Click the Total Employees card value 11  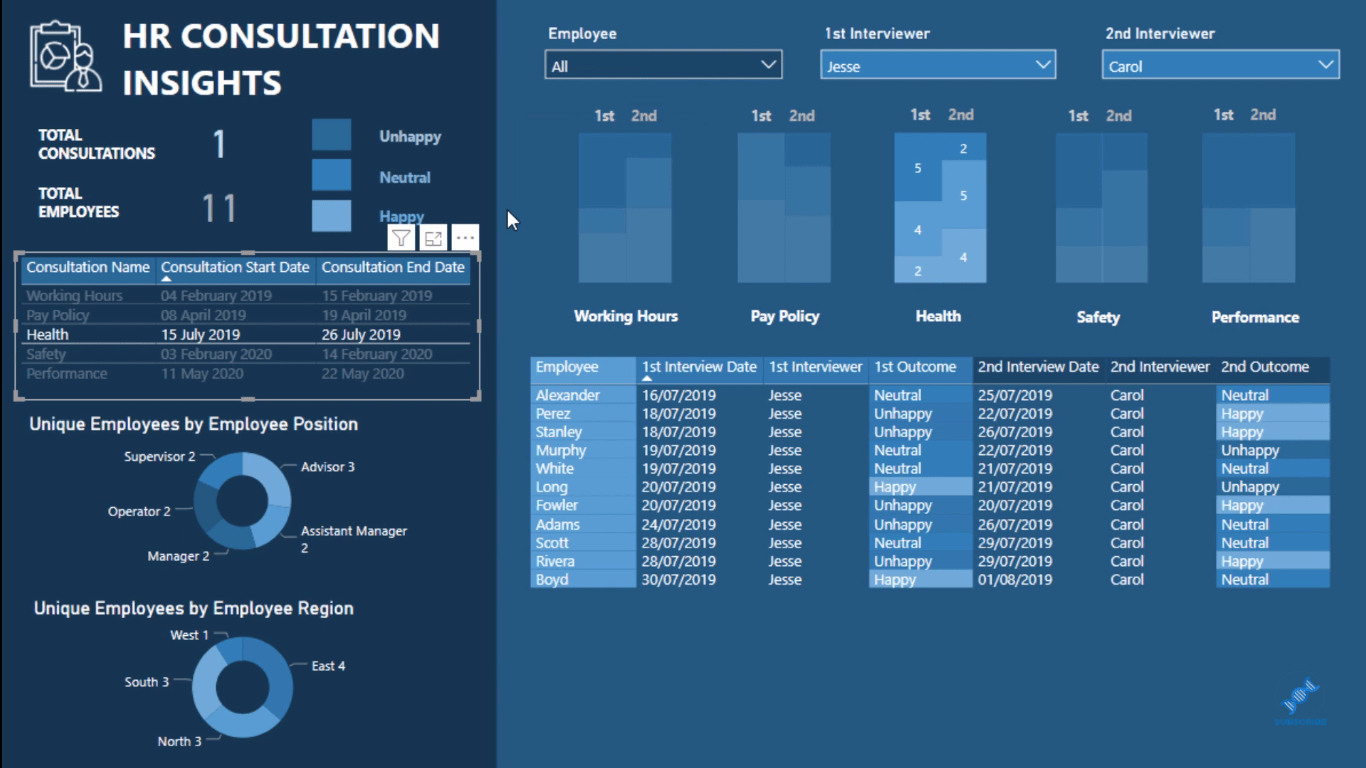pos(219,209)
